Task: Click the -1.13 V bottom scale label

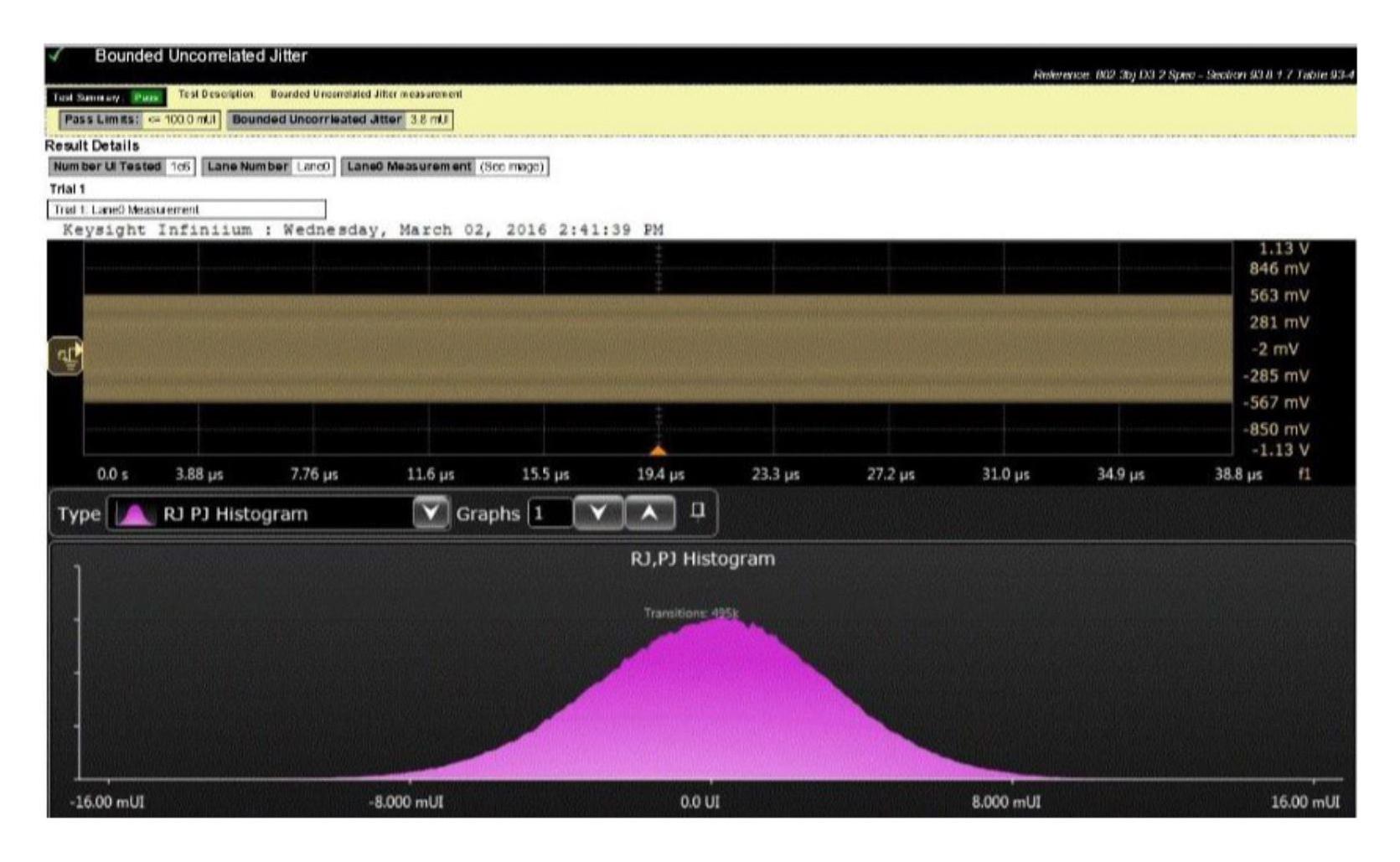Action: click(x=1280, y=450)
